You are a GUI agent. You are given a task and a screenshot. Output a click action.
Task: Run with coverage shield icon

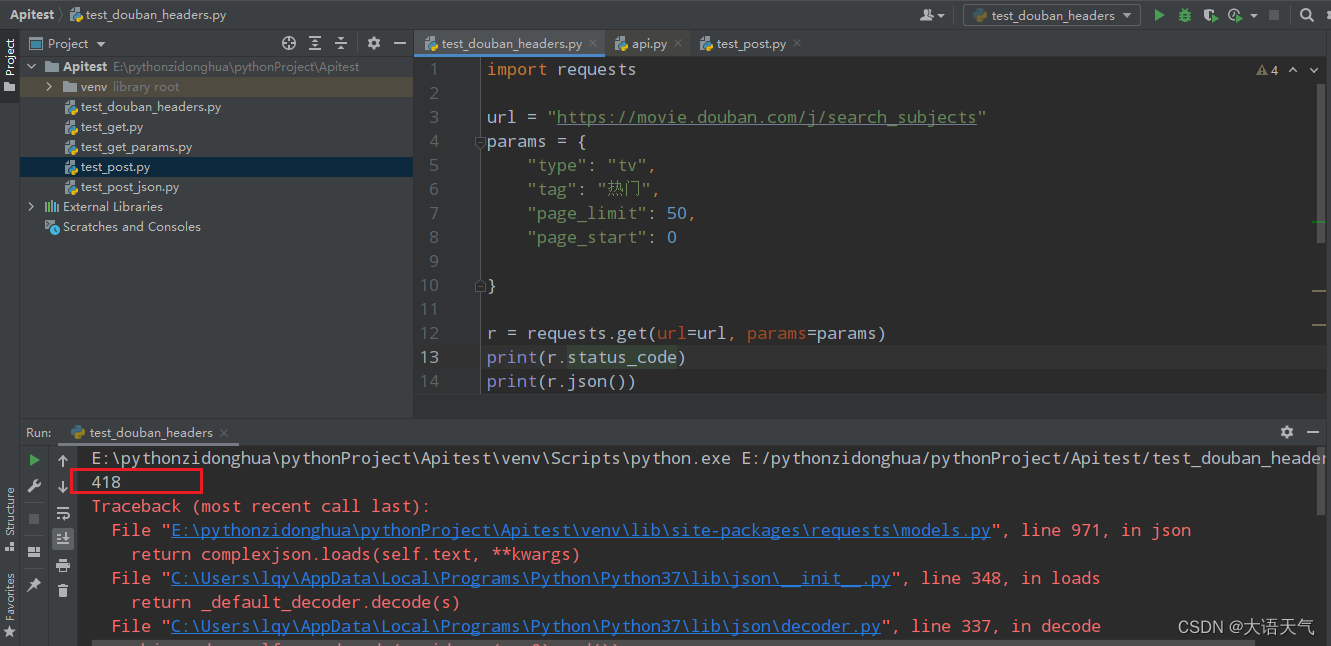pos(1211,15)
